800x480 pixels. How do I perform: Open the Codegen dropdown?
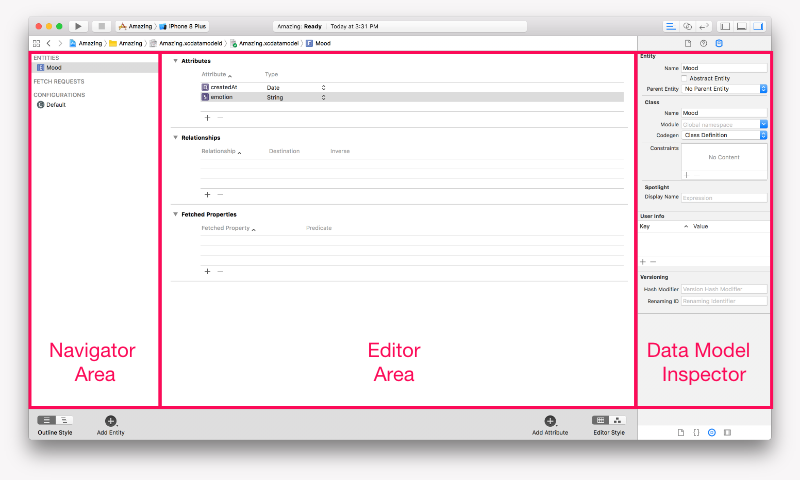click(724, 135)
